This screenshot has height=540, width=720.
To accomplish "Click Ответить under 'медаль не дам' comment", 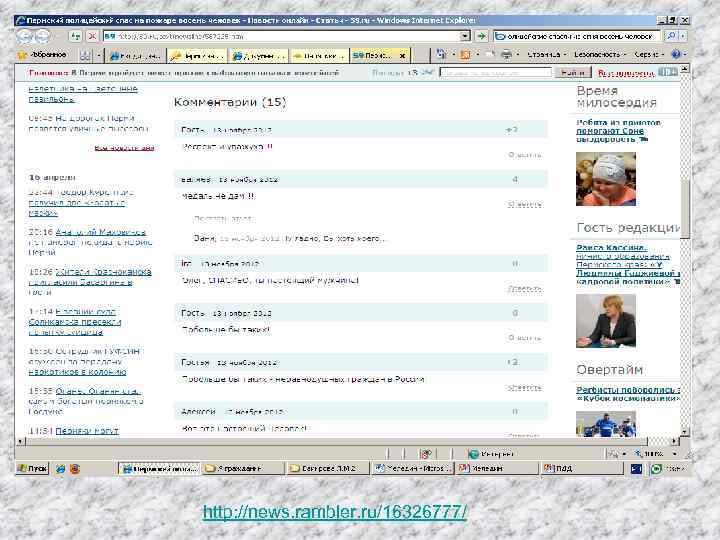I will [524, 204].
